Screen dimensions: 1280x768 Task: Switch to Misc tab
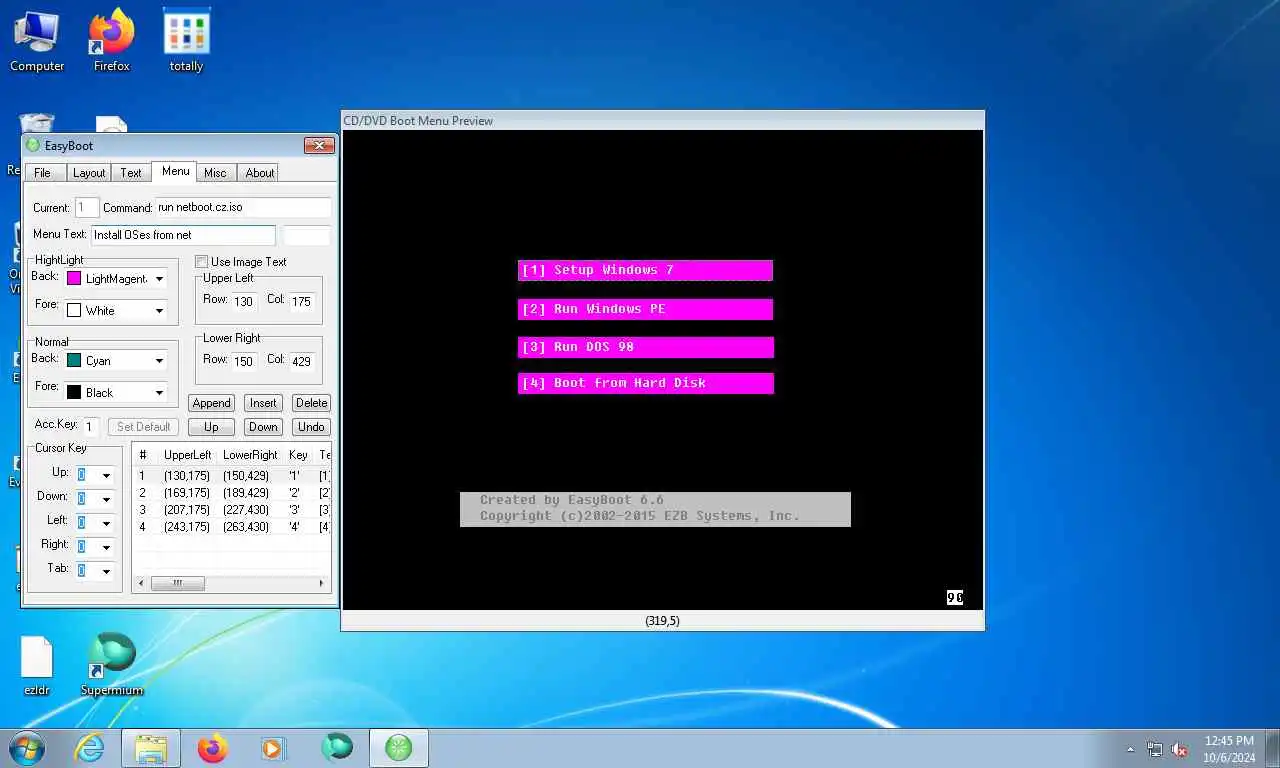215,173
